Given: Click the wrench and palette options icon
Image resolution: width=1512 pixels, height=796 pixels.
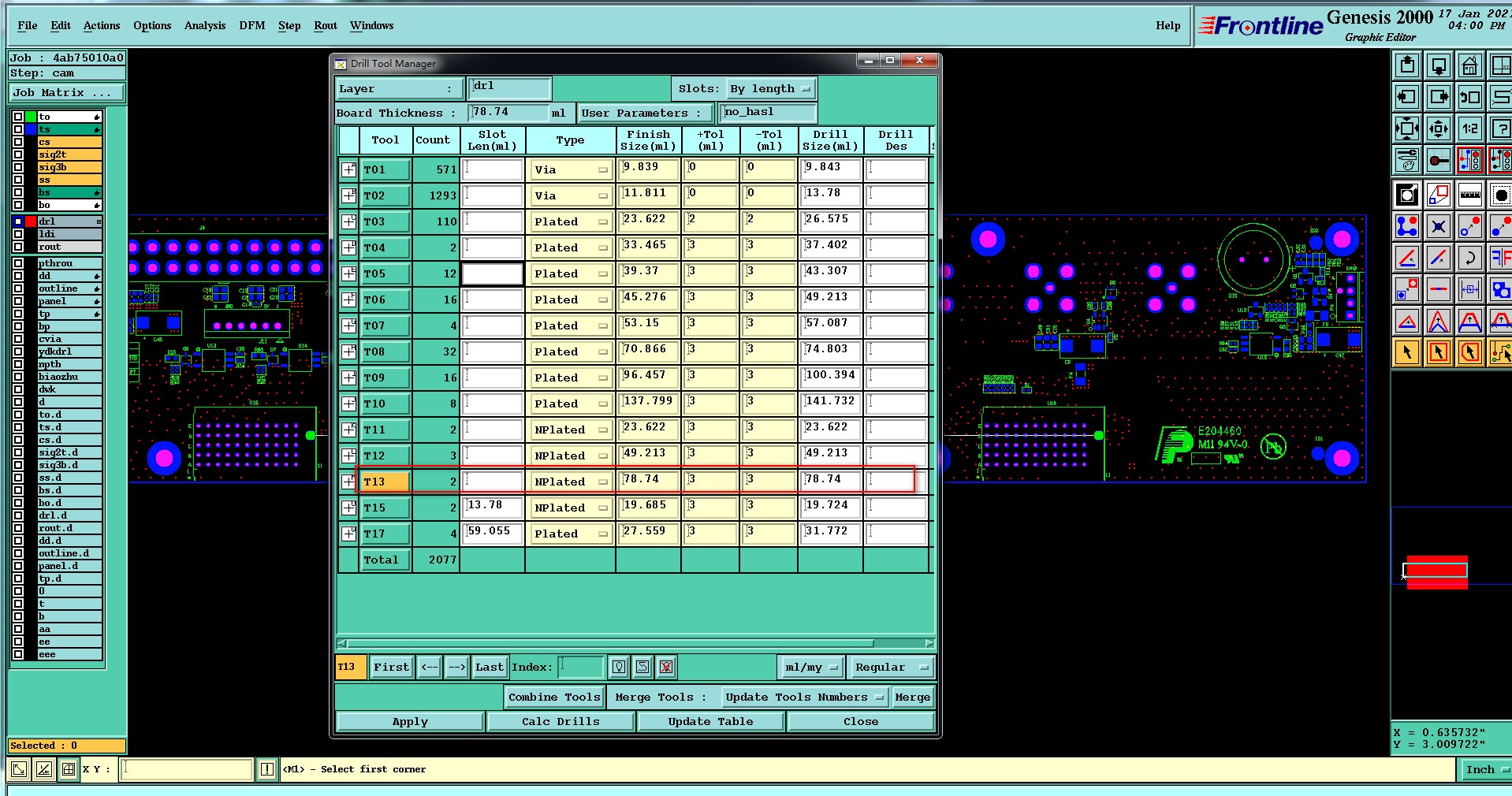Looking at the screenshot, I should coord(1407,160).
